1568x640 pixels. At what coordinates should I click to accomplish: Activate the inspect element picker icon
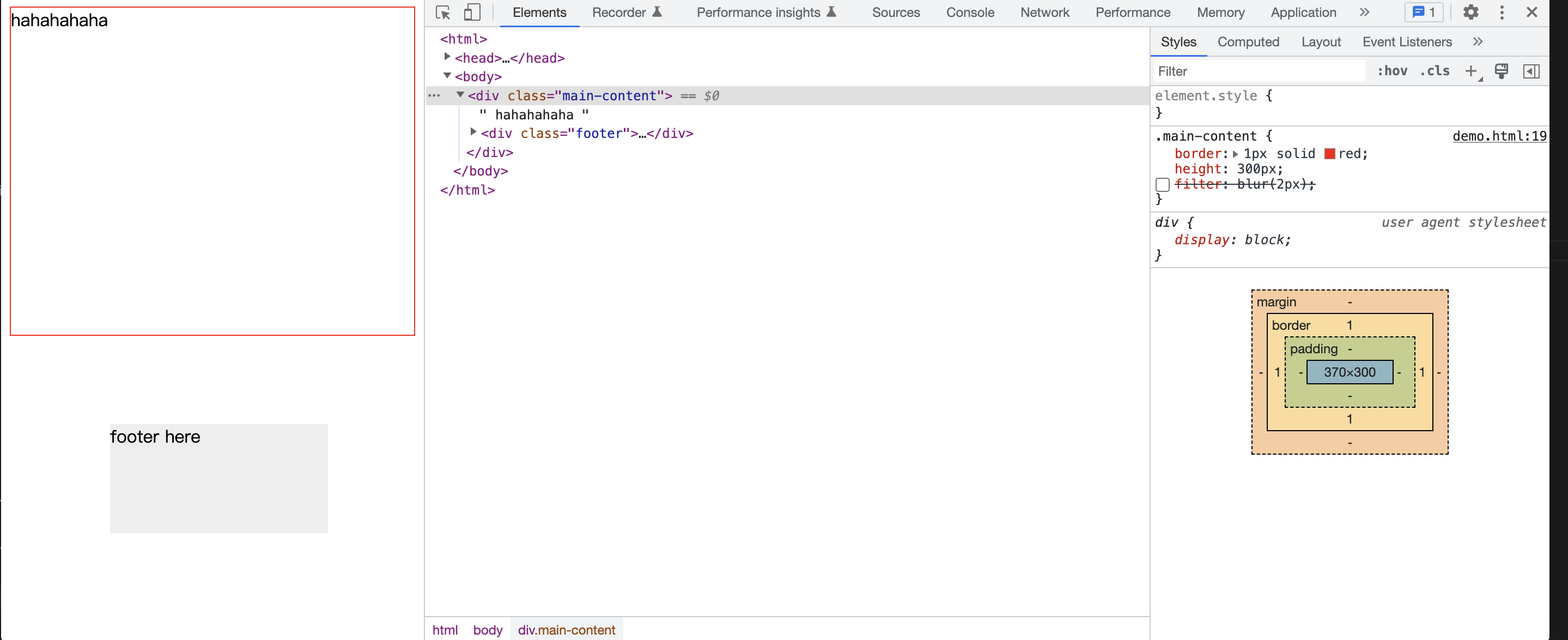tap(442, 12)
